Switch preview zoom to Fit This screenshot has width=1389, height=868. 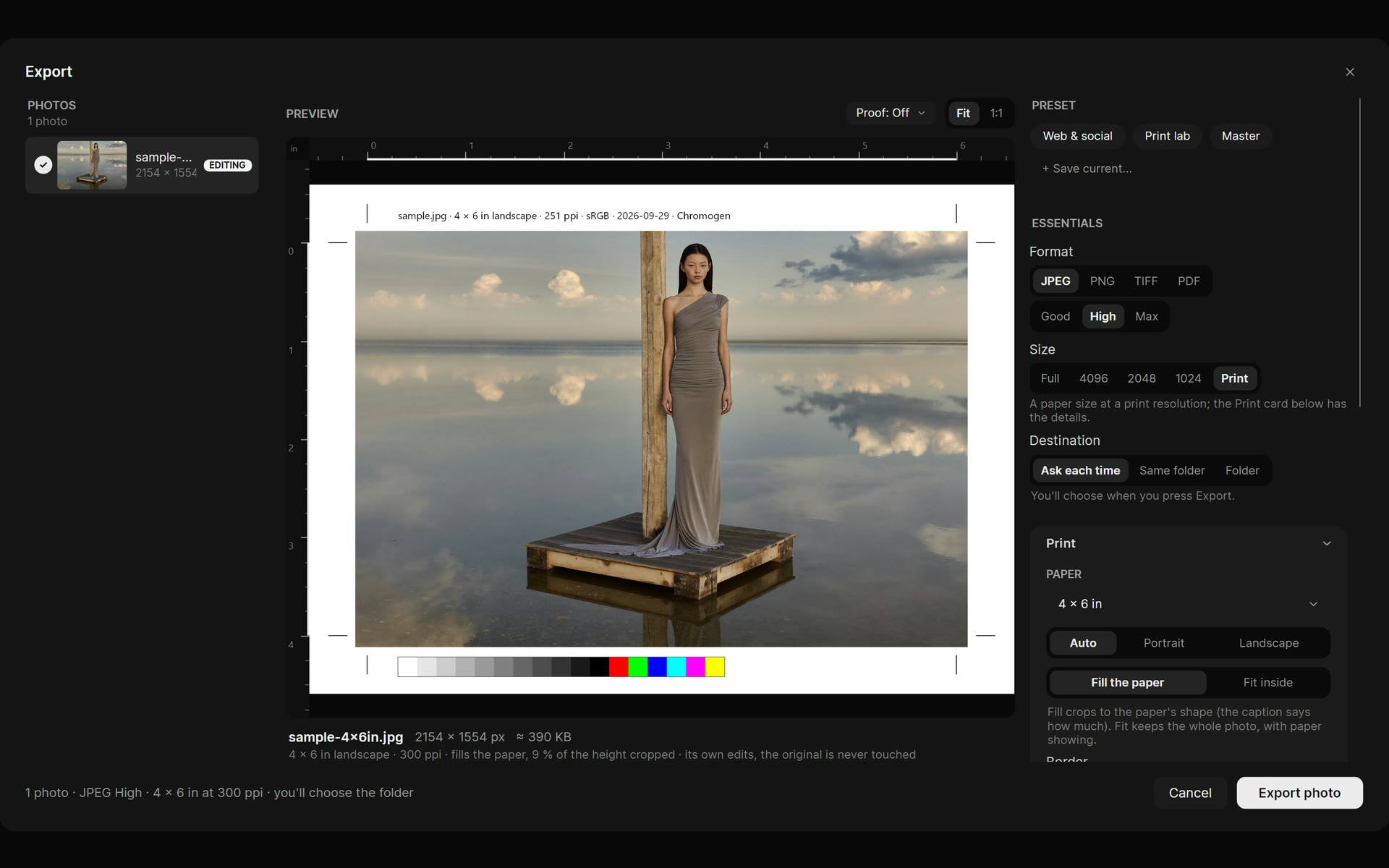pyautogui.click(x=963, y=113)
